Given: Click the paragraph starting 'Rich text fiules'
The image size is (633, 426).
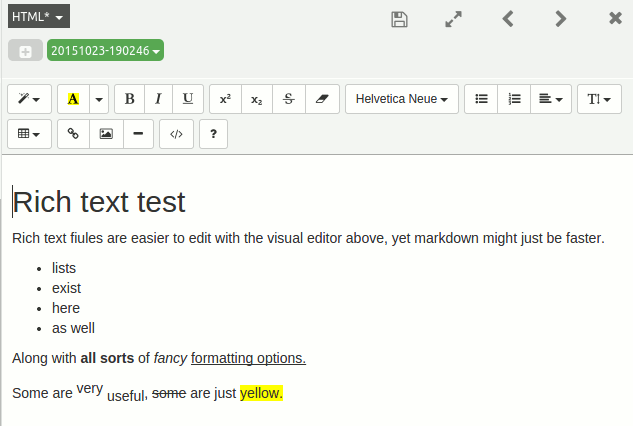Looking at the screenshot, I should 308,238.
